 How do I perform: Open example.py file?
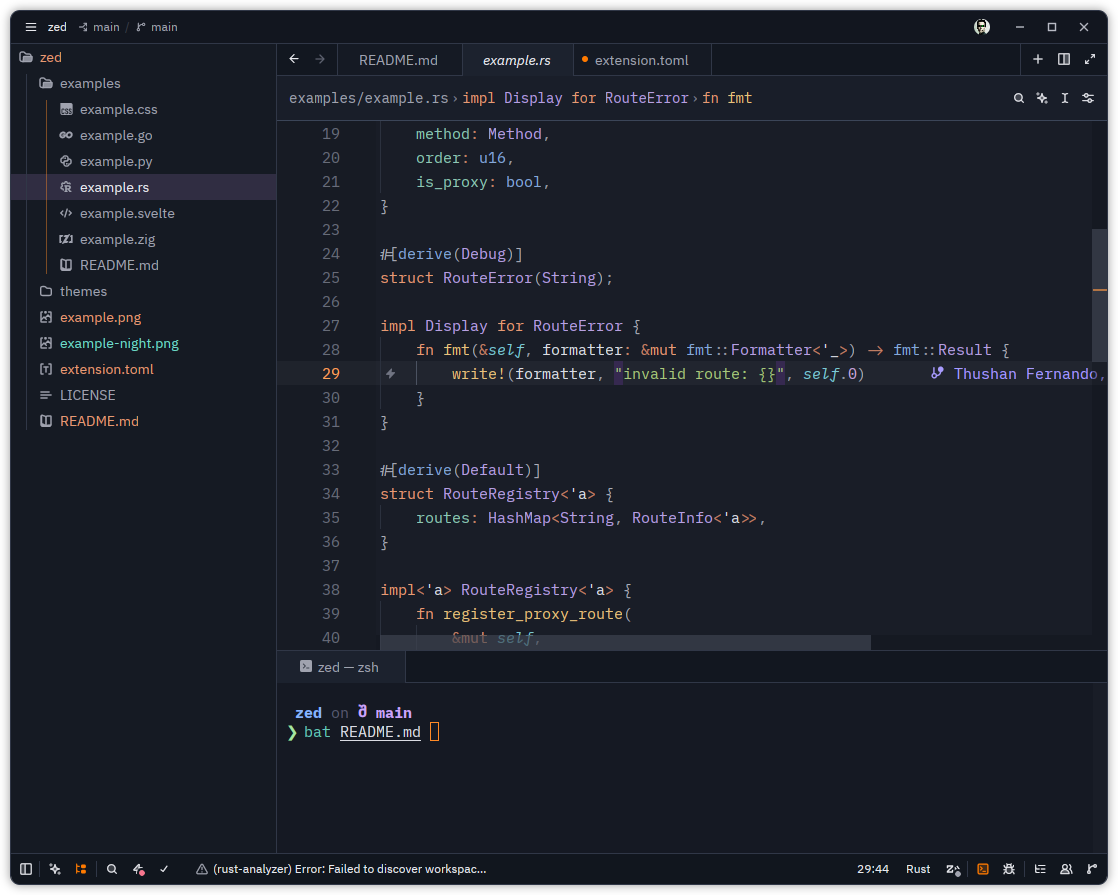[x=143, y=161]
